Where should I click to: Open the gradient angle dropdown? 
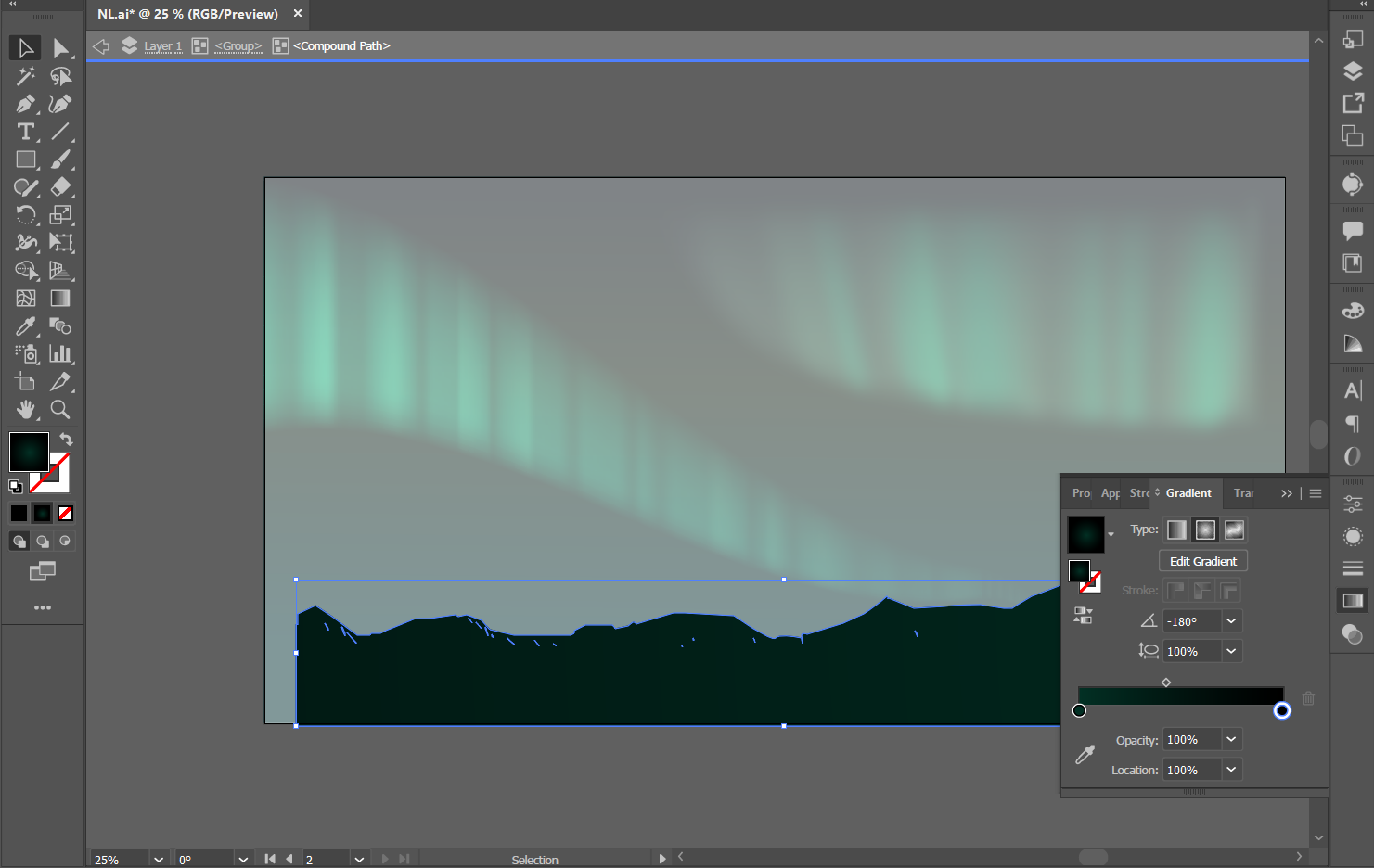[1231, 621]
